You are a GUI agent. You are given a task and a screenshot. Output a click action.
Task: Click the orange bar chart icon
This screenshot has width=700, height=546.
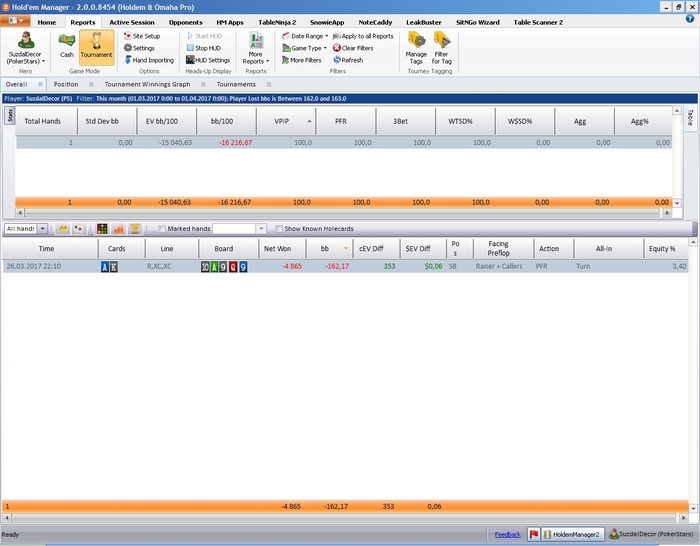[118, 229]
